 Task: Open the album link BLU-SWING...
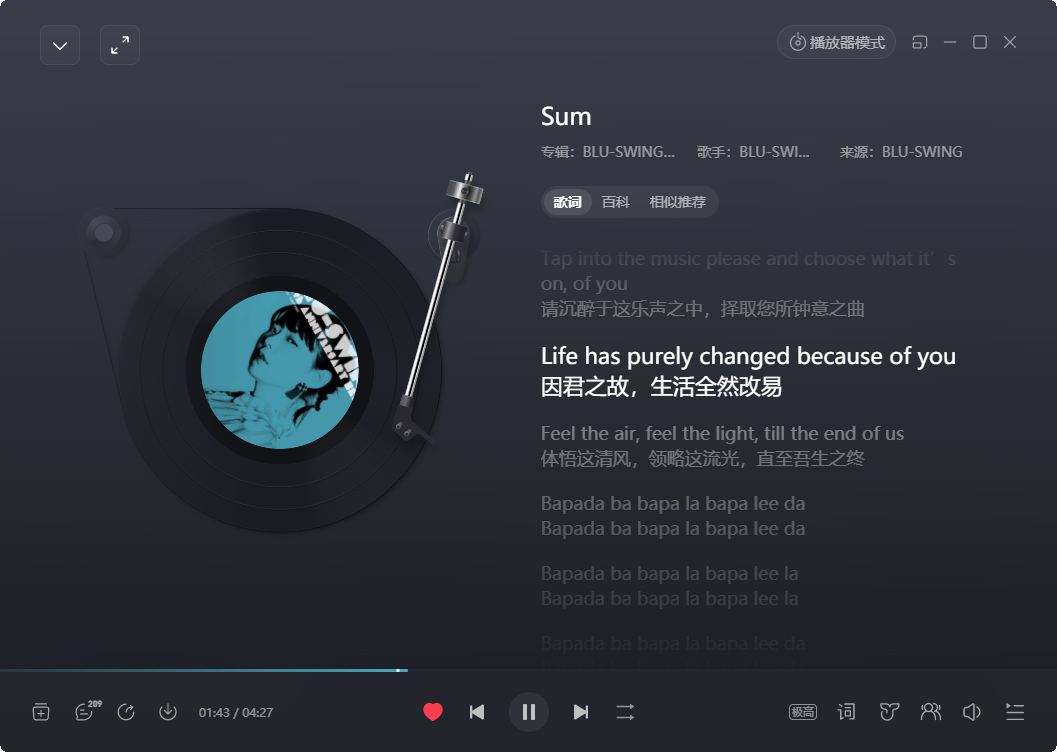(x=628, y=152)
